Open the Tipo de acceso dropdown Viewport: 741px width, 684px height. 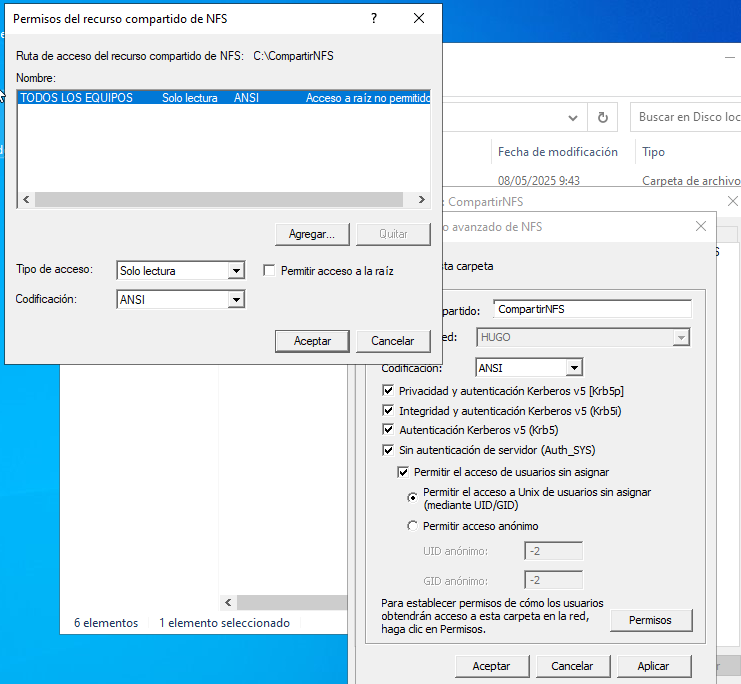[x=235, y=271]
